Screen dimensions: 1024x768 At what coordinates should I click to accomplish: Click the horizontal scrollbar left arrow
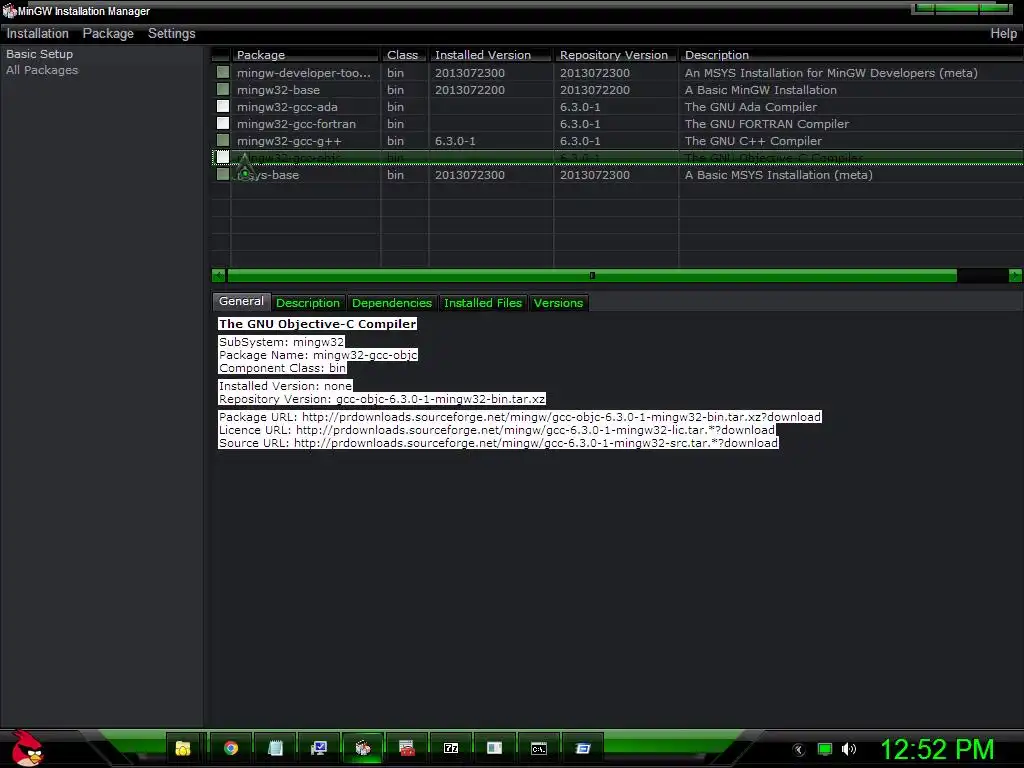[x=219, y=276]
